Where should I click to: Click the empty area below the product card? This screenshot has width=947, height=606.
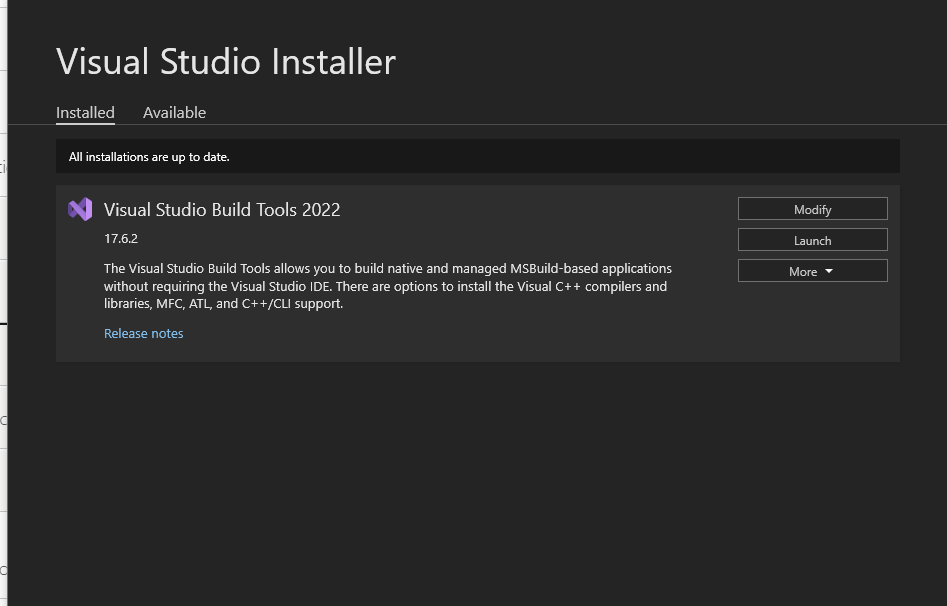click(478, 480)
